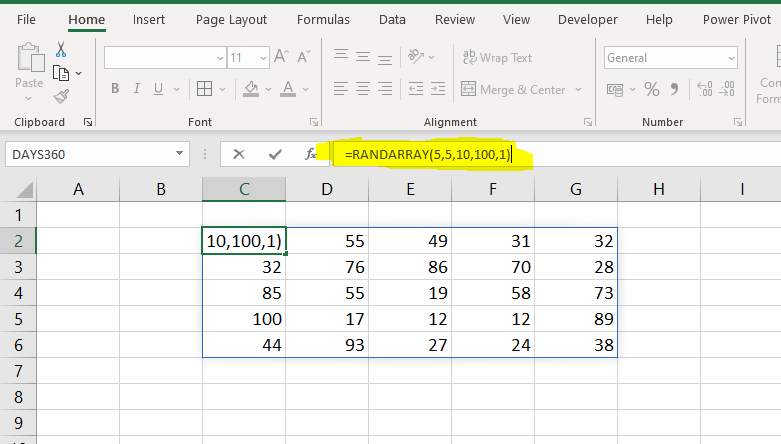Set Middle Align for cell
781x444 pixels.
pos(363,57)
